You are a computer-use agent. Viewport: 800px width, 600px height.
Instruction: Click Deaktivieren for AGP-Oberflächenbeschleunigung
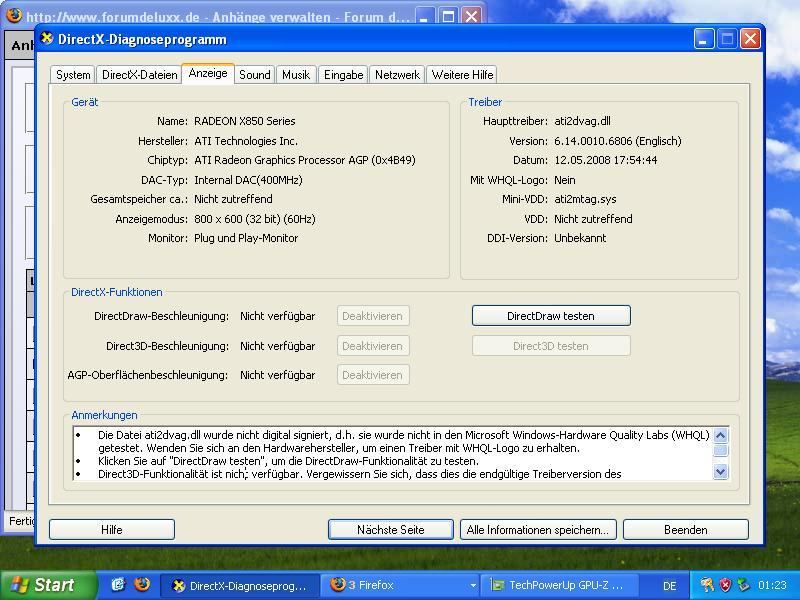coord(373,375)
